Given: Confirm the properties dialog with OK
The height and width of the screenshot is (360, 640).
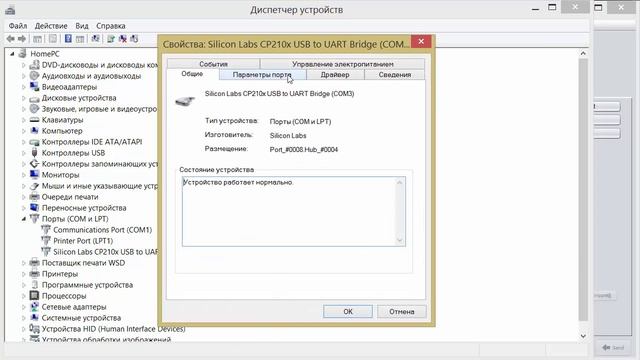Looking at the screenshot, I should [348, 311].
